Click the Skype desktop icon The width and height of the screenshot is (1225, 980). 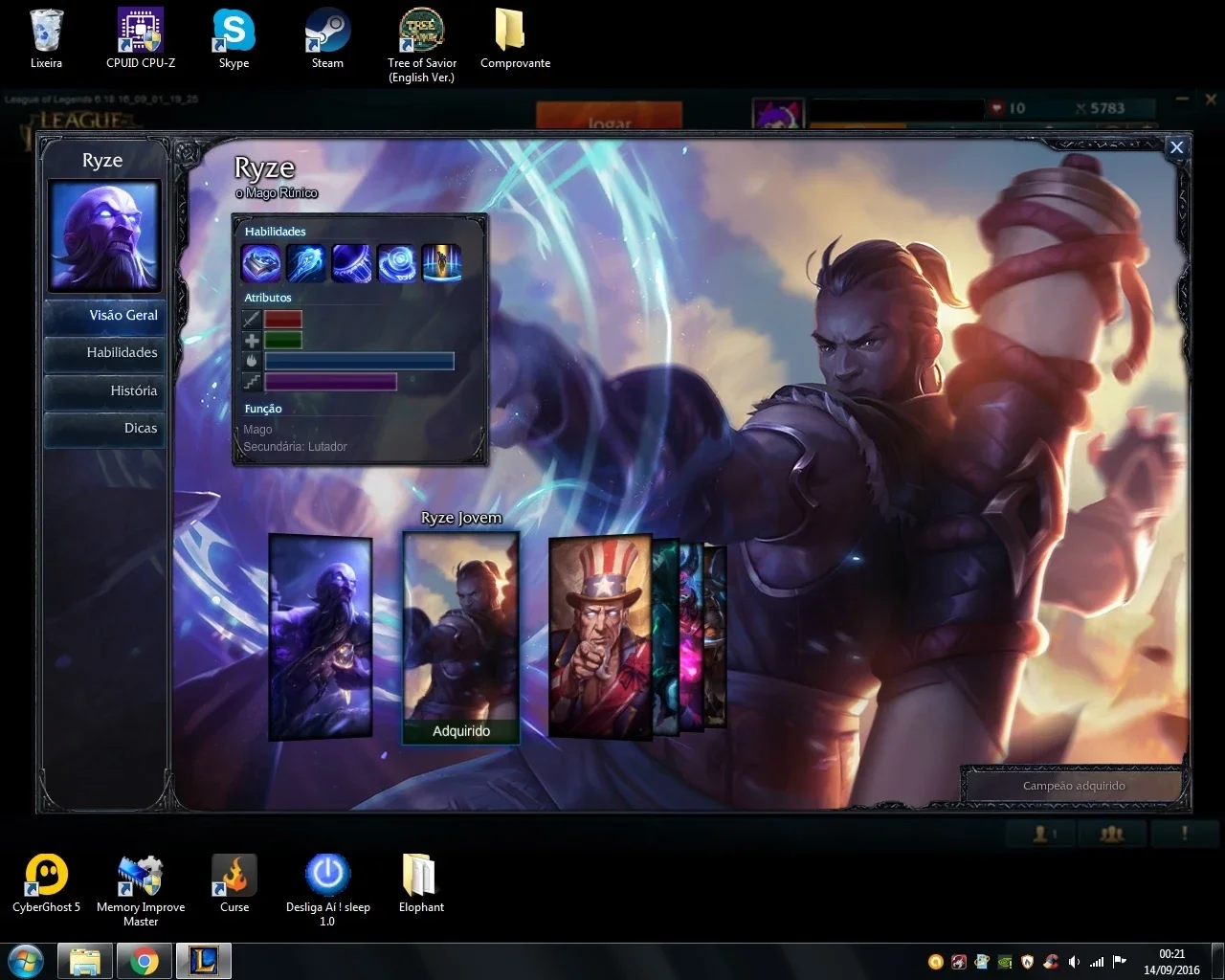click(234, 39)
